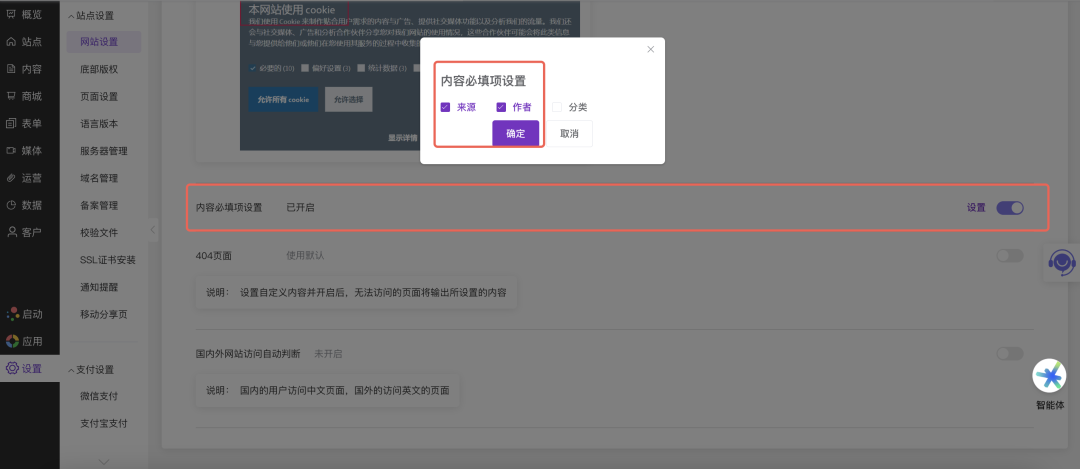
Task: Enable the 404页面 toggle
Action: pyautogui.click(x=1010, y=256)
